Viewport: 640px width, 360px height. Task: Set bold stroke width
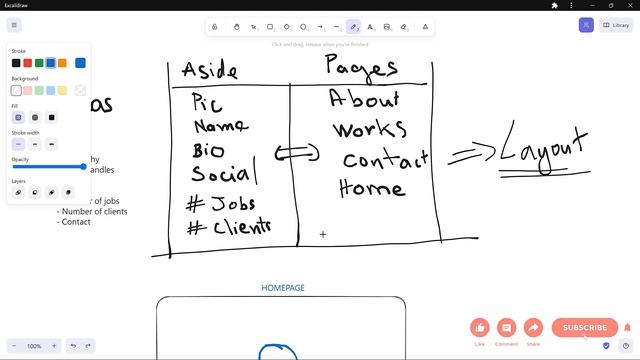pyautogui.click(x=35, y=144)
